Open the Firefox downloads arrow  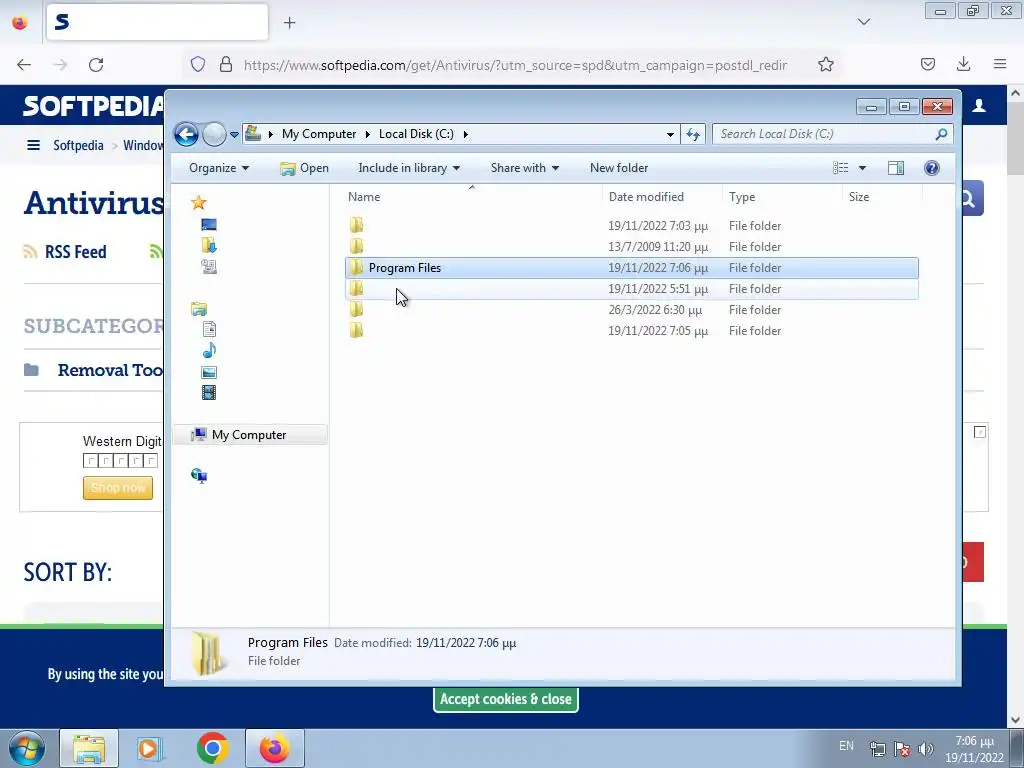point(963,64)
